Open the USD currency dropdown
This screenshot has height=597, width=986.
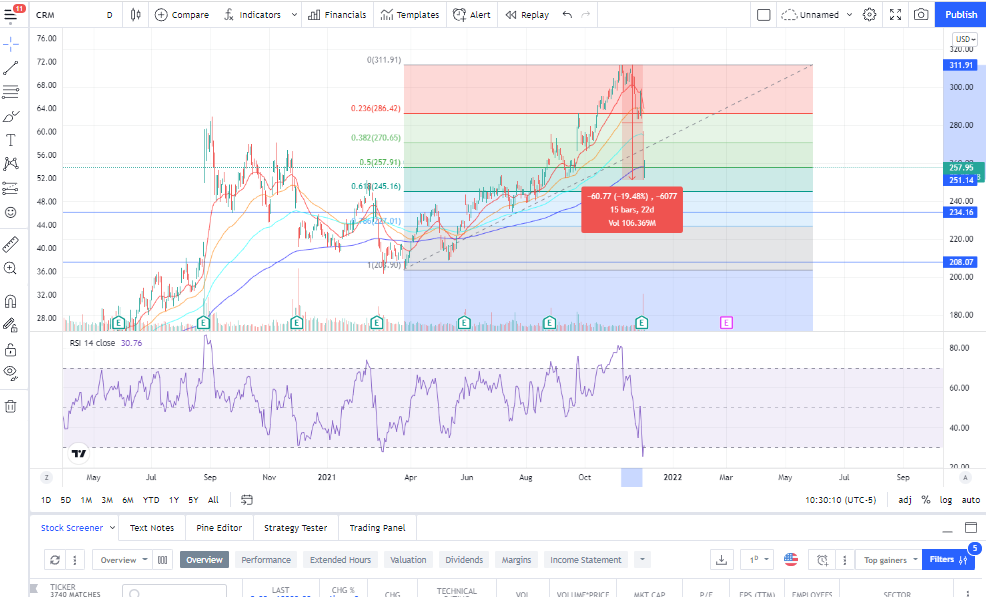click(965, 39)
